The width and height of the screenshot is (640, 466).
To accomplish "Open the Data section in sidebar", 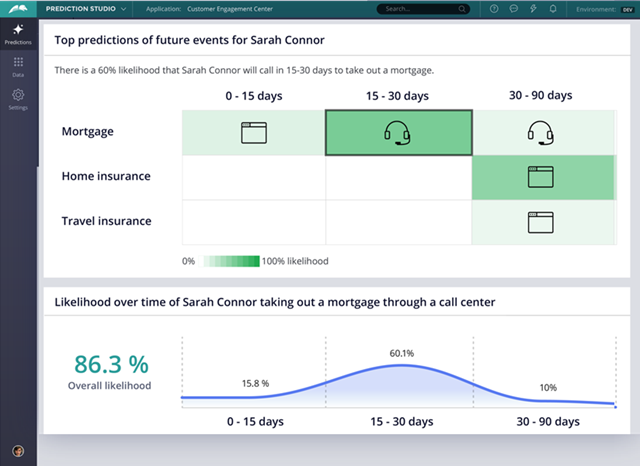I will pyautogui.click(x=18, y=67).
